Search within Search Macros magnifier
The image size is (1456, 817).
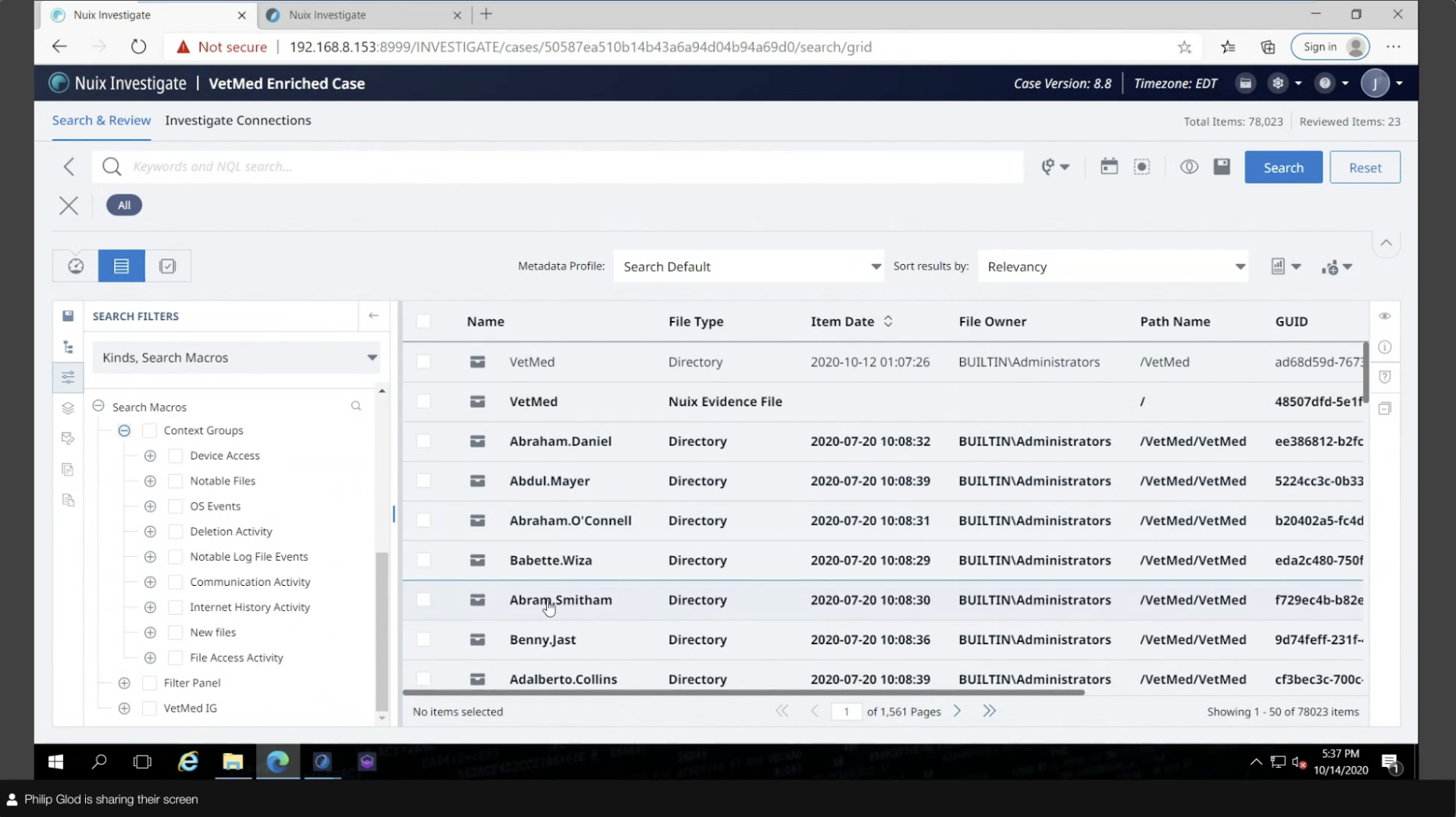pos(355,406)
